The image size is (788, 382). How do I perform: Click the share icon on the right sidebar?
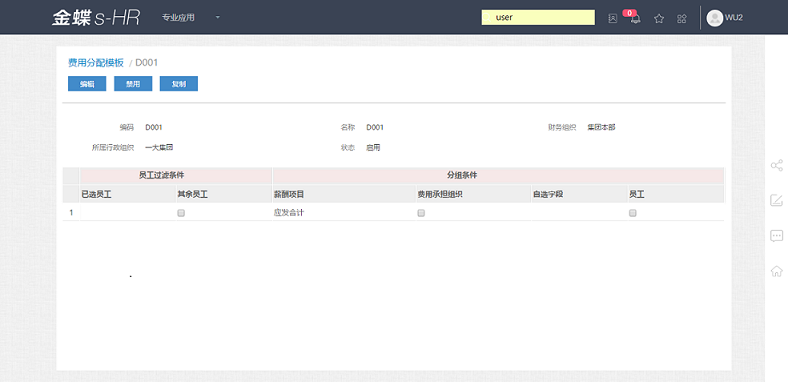(x=776, y=165)
